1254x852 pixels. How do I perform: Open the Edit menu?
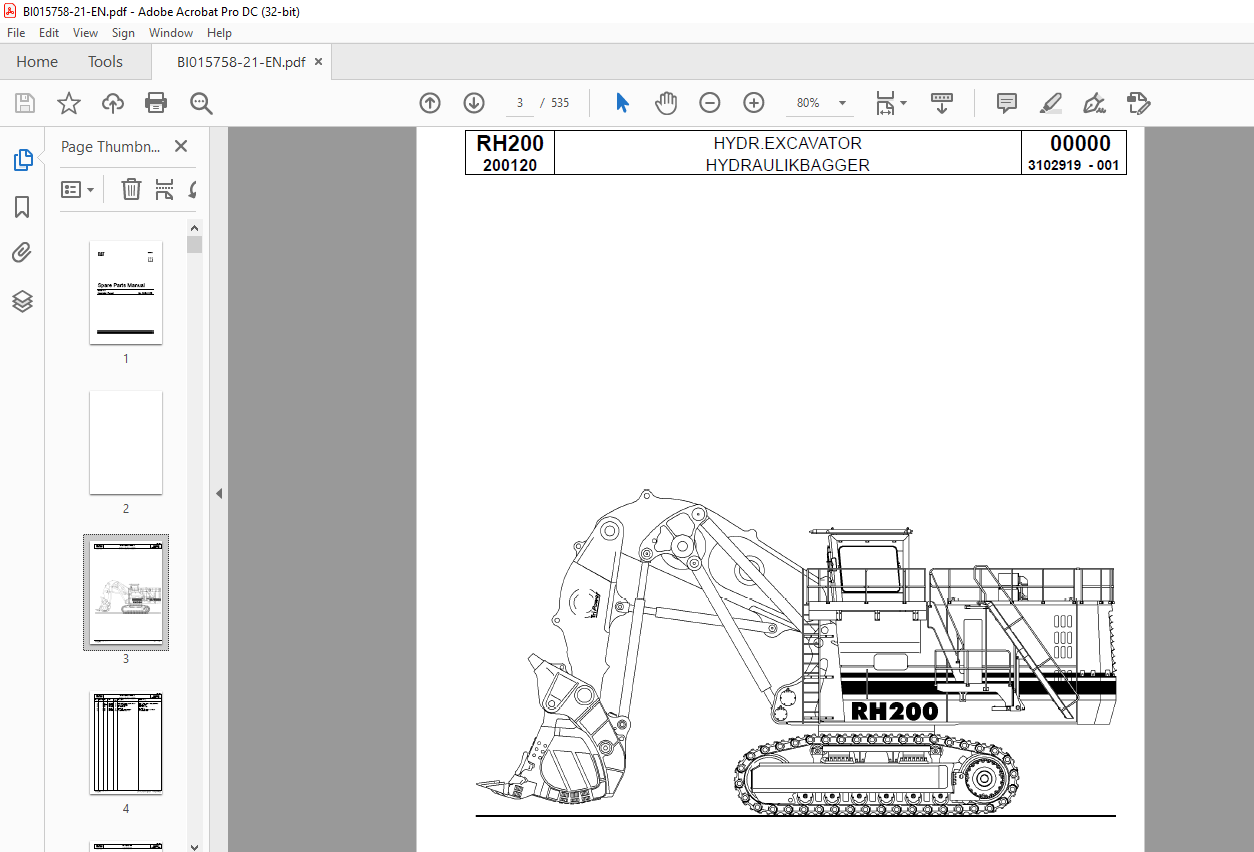[x=49, y=33]
